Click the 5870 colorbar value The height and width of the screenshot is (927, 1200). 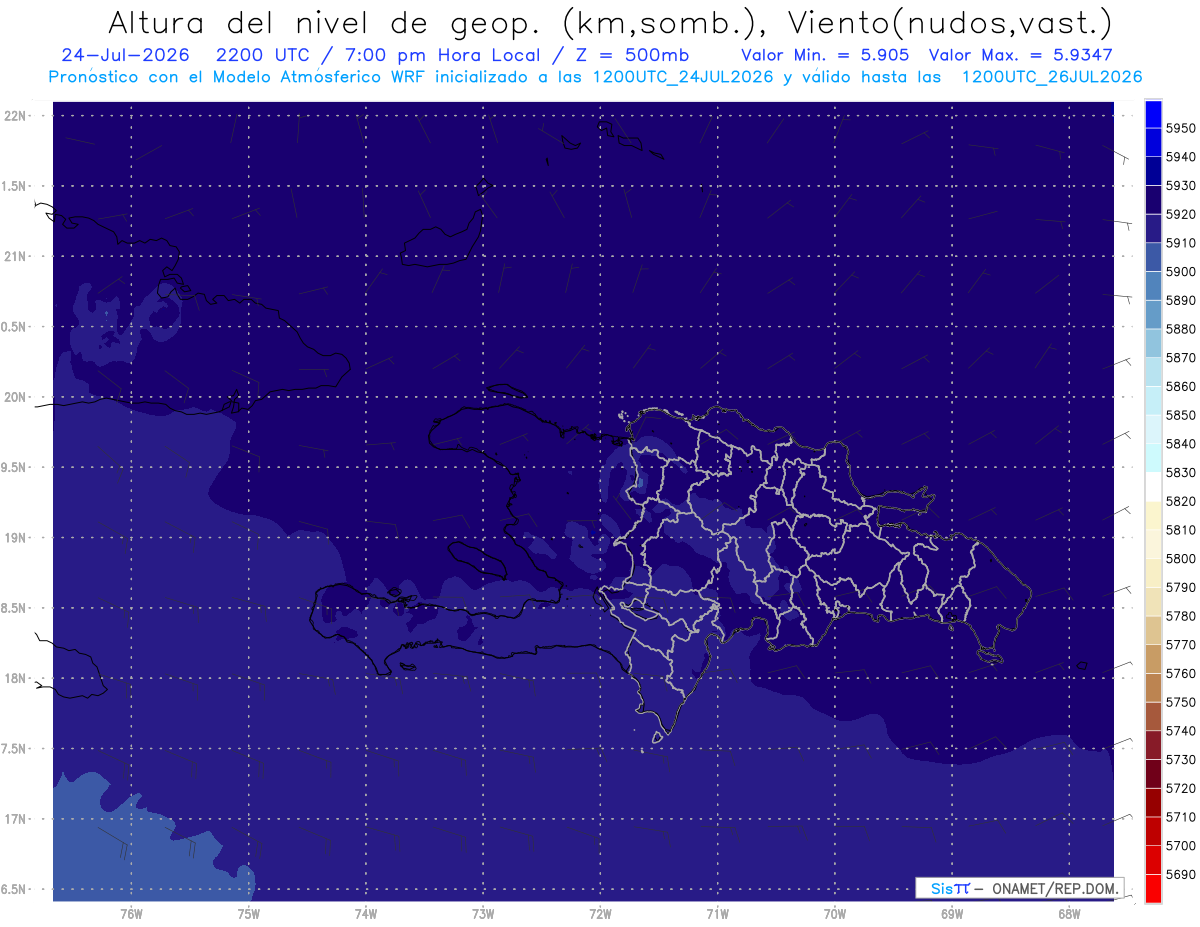click(x=1180, y=357)
